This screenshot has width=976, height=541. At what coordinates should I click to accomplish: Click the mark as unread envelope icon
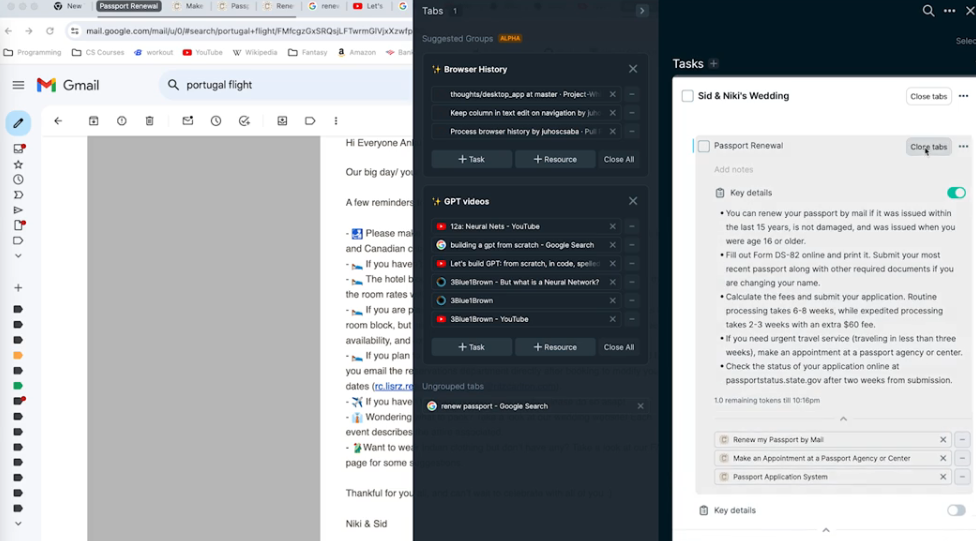pos(187,121)
